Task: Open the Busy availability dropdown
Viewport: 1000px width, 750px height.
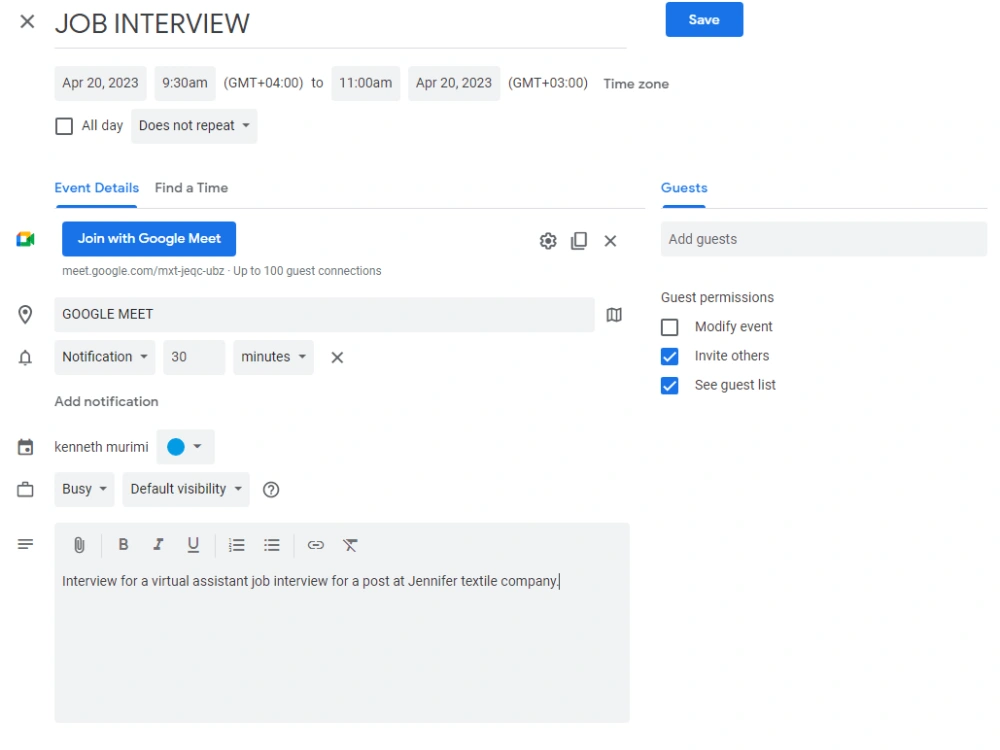Action: (x=84, y=490)
